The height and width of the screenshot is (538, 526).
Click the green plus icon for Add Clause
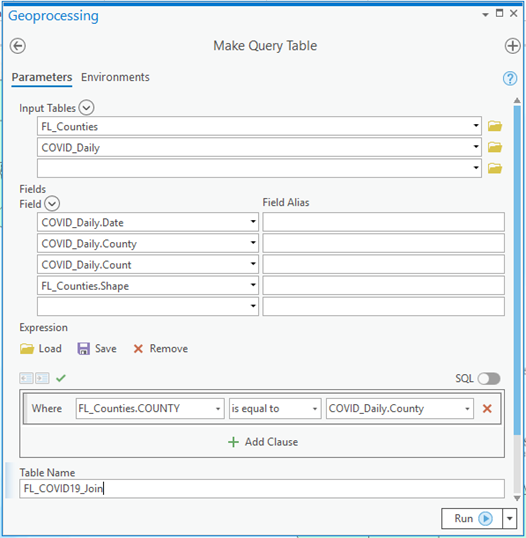[x=233, y=442]
